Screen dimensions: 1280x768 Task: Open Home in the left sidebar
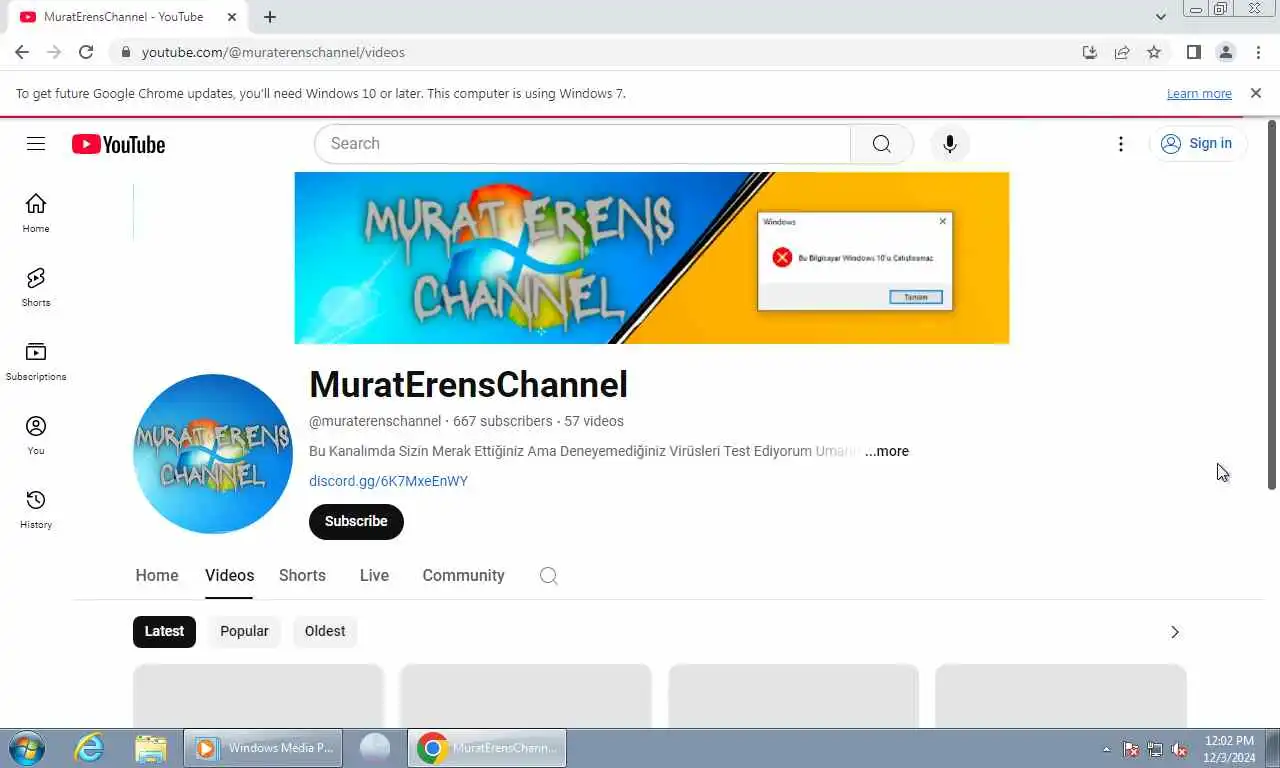pyautogui.click(x=36, y=213)
